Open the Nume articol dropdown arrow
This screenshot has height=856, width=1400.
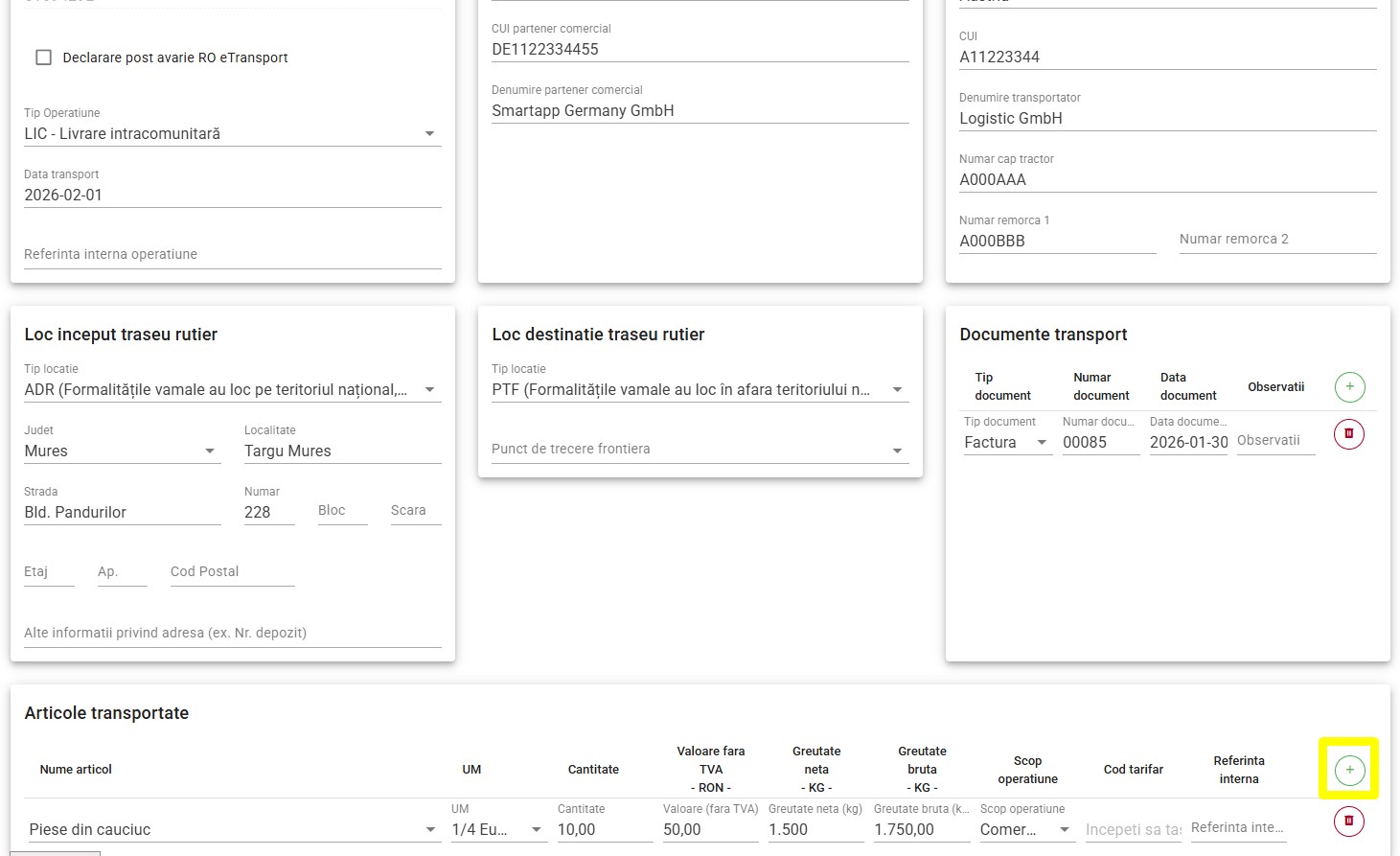430,830
